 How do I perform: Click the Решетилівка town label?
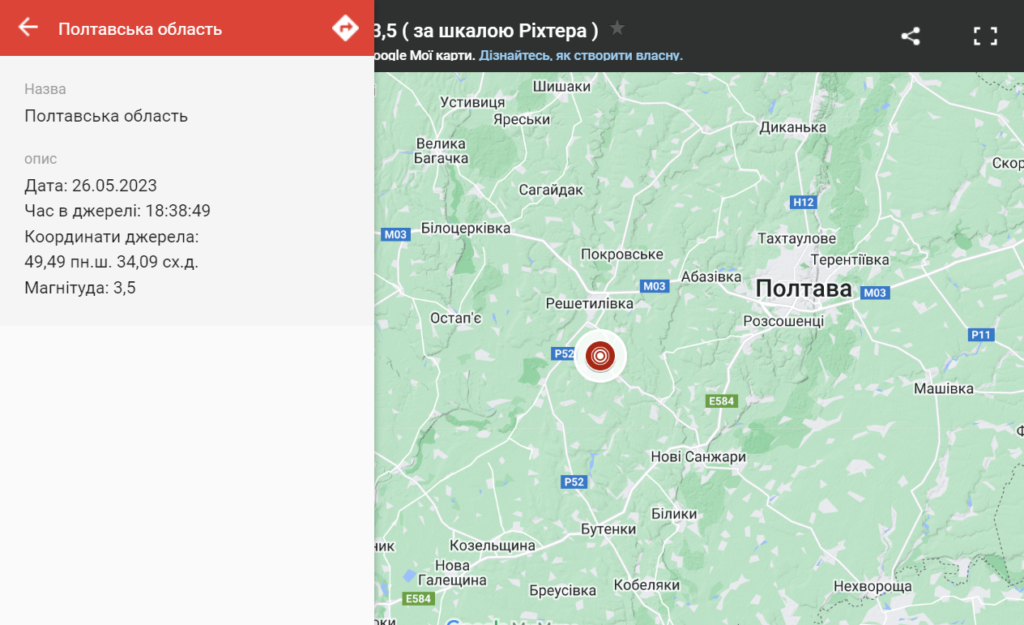pos(590,302)
